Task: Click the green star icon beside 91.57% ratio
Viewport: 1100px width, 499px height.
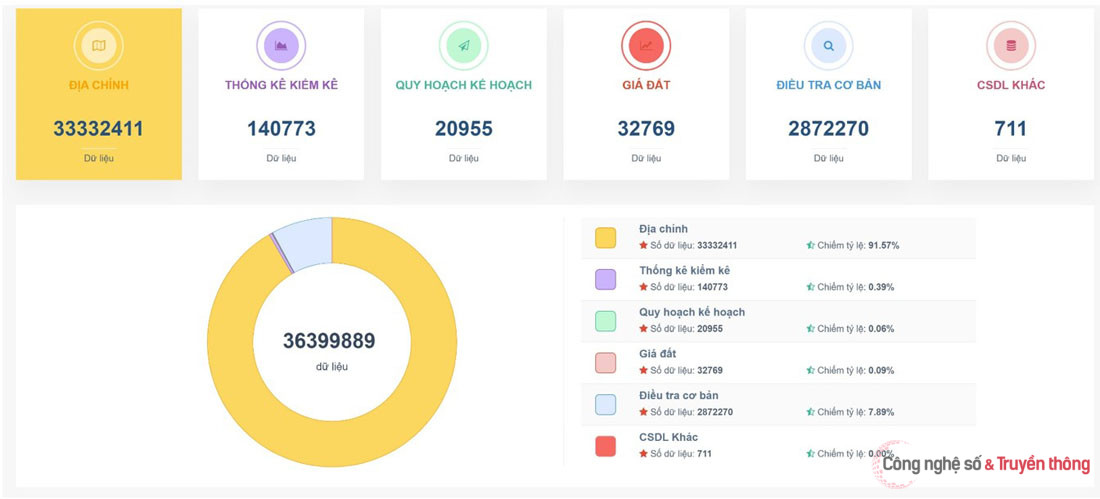Action: [x=811, y=245]
